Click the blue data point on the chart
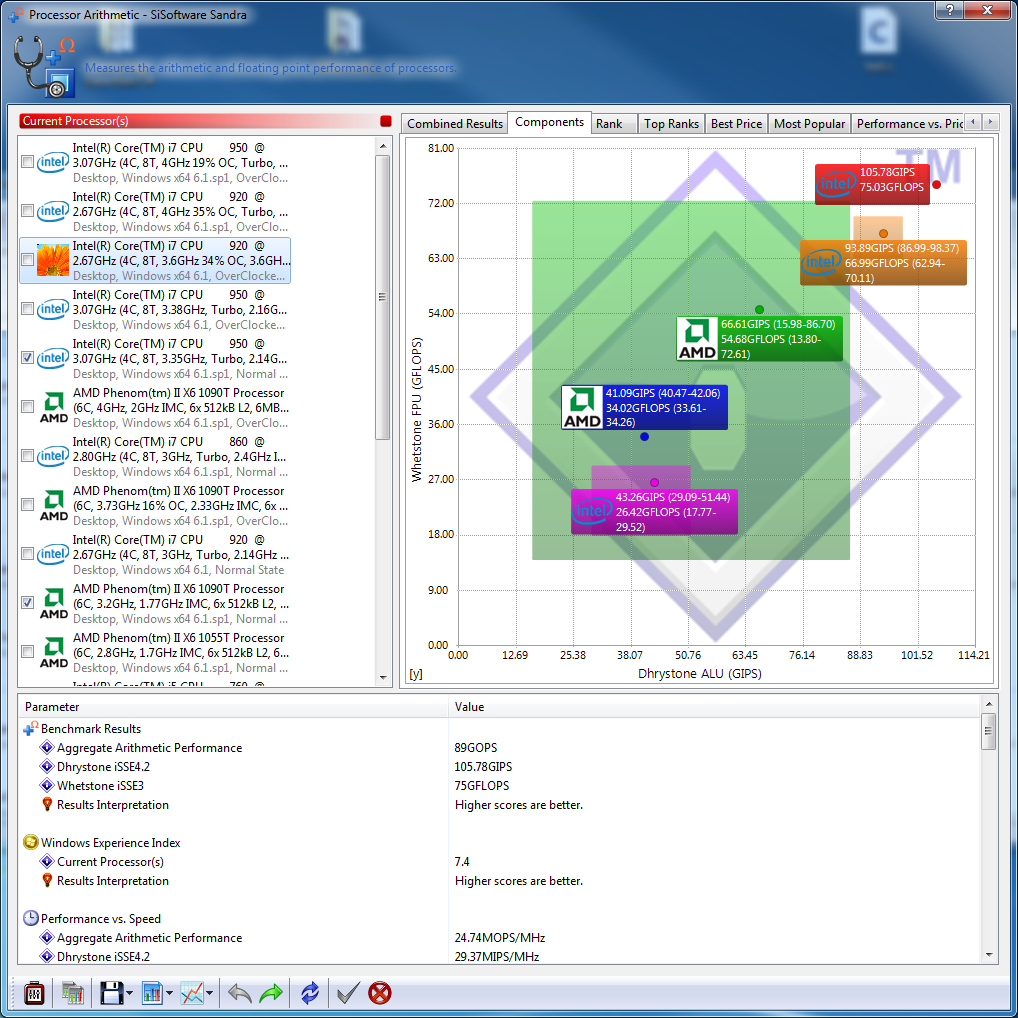Screen dimensions: 1018x1018 (x=644, y=437)
